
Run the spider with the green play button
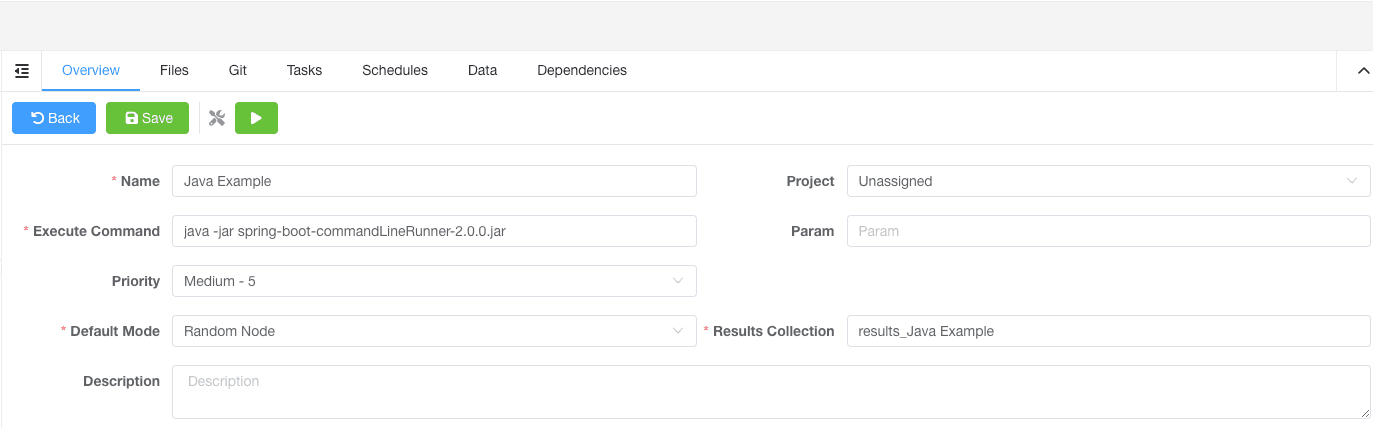pos(256,118)
